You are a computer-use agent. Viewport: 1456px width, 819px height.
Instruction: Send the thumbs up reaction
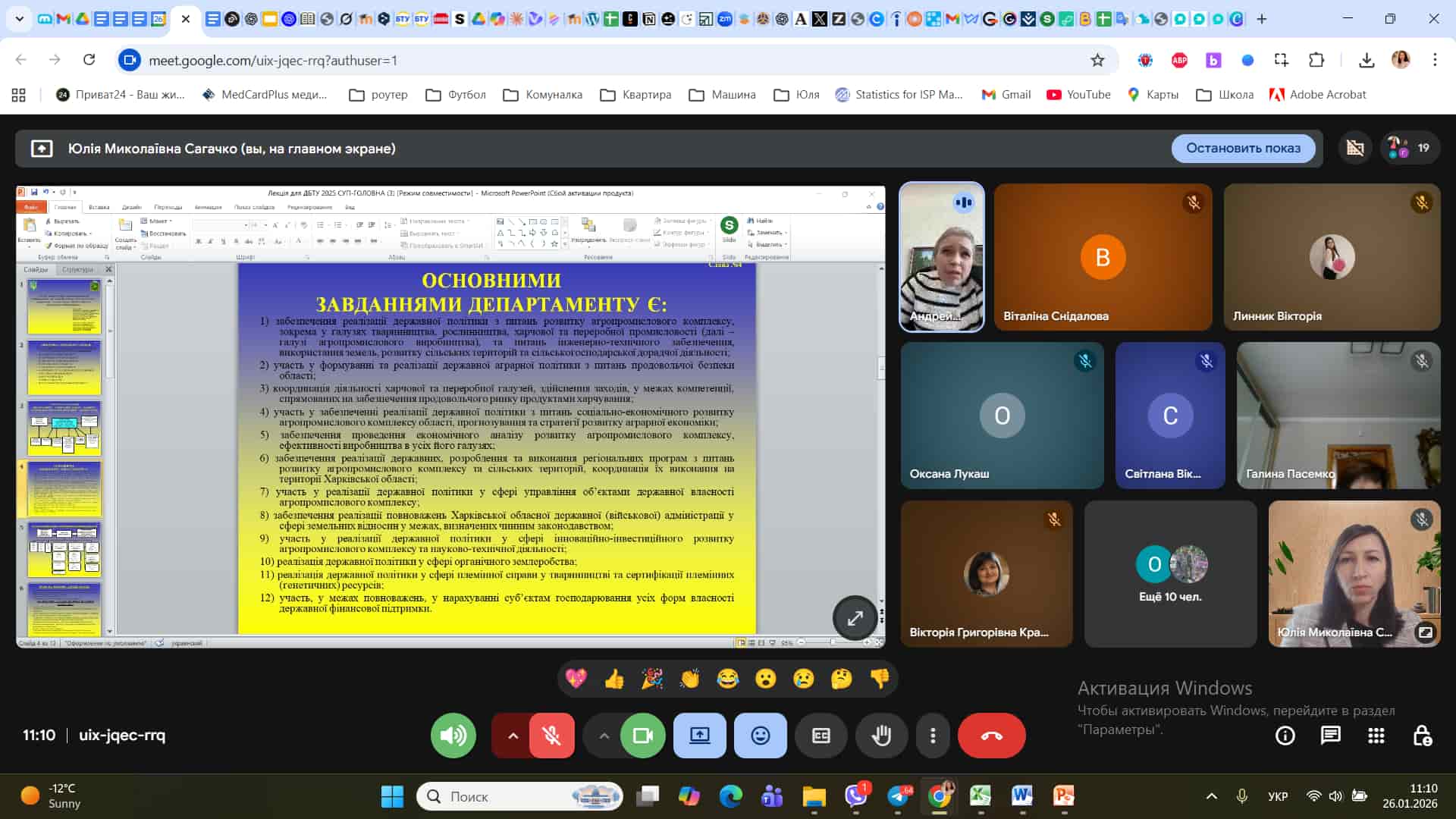614,679
